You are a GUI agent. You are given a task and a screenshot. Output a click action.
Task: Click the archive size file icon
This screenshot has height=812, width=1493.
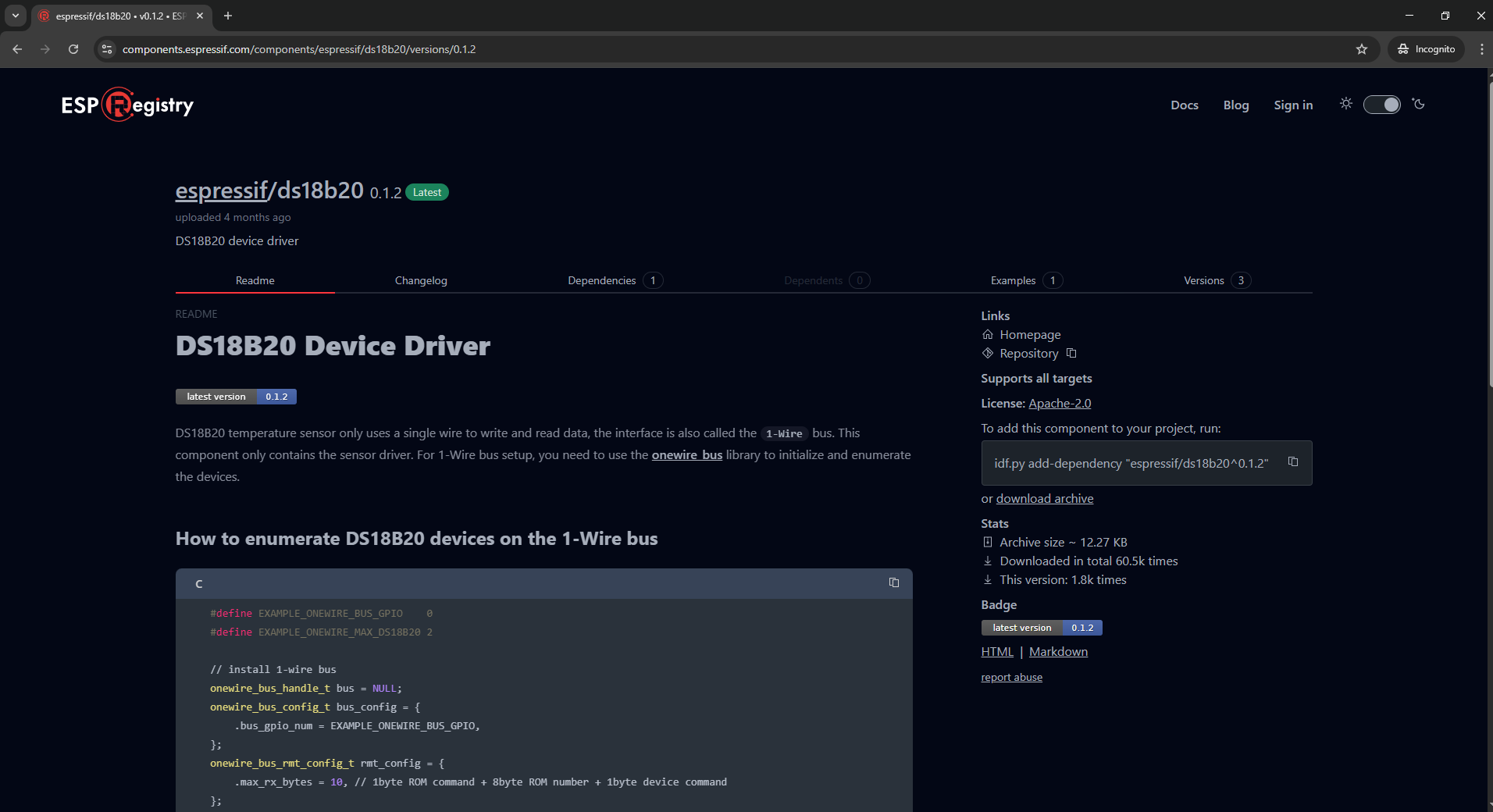click(988, 542)
